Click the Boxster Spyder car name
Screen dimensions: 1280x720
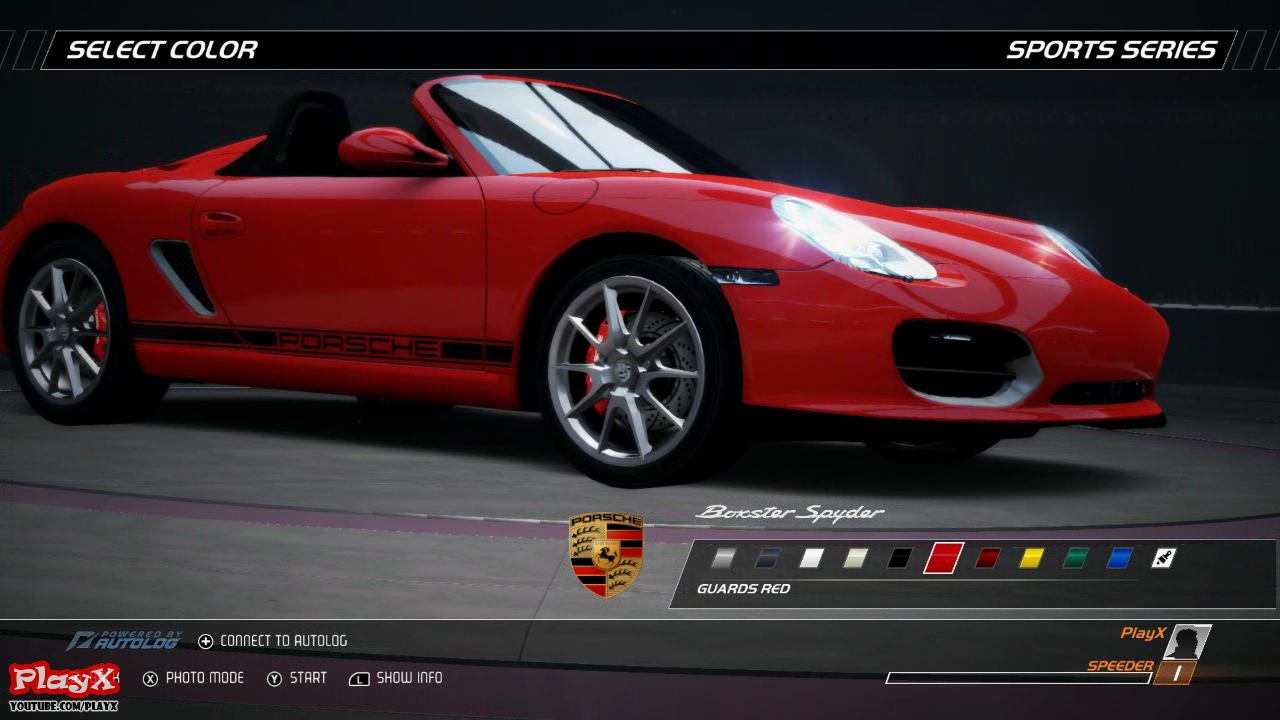pos(790,513)
